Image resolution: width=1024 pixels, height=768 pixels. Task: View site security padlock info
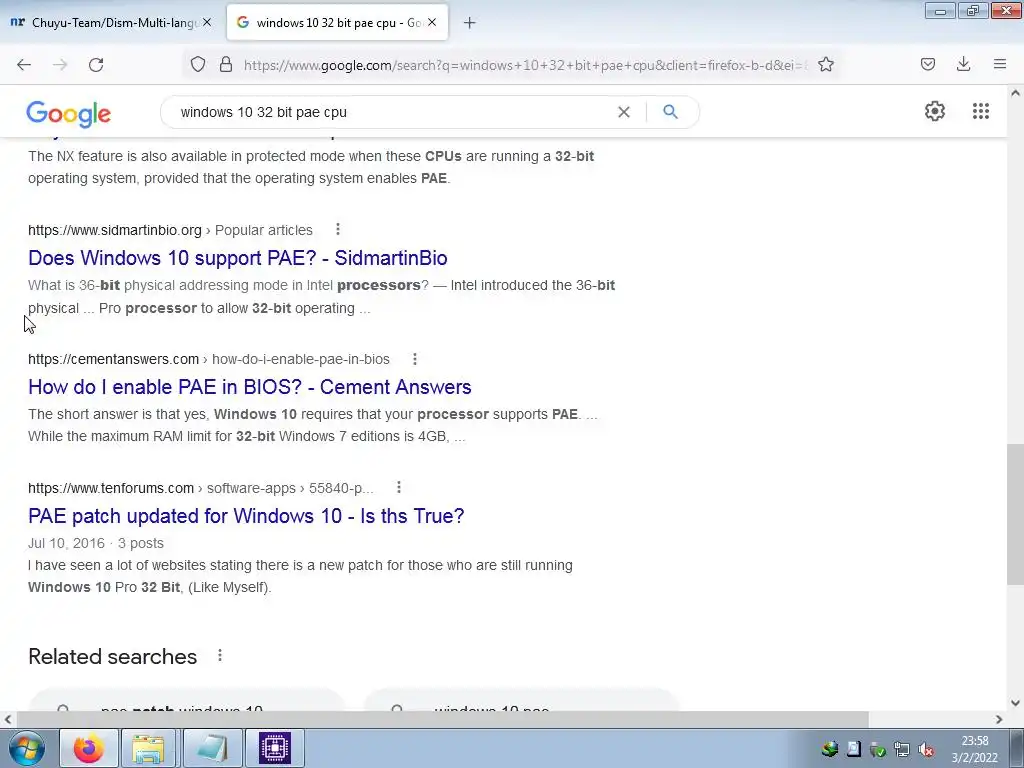[x=226, y=64]
